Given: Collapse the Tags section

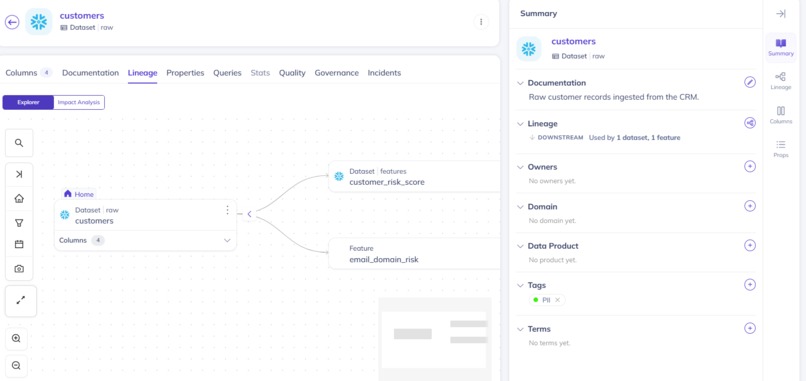Looking at the screenshot, I should (x=520, y=285).
